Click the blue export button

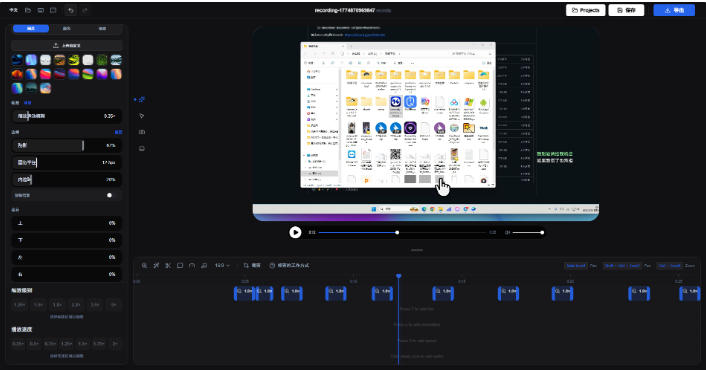click(x=674, y=10)
